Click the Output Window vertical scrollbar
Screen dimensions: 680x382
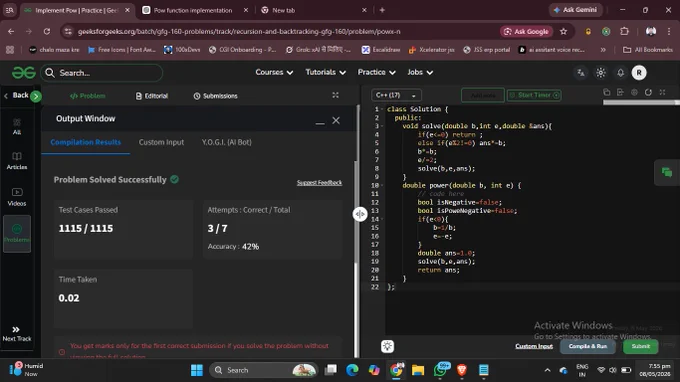pos(357,212)
